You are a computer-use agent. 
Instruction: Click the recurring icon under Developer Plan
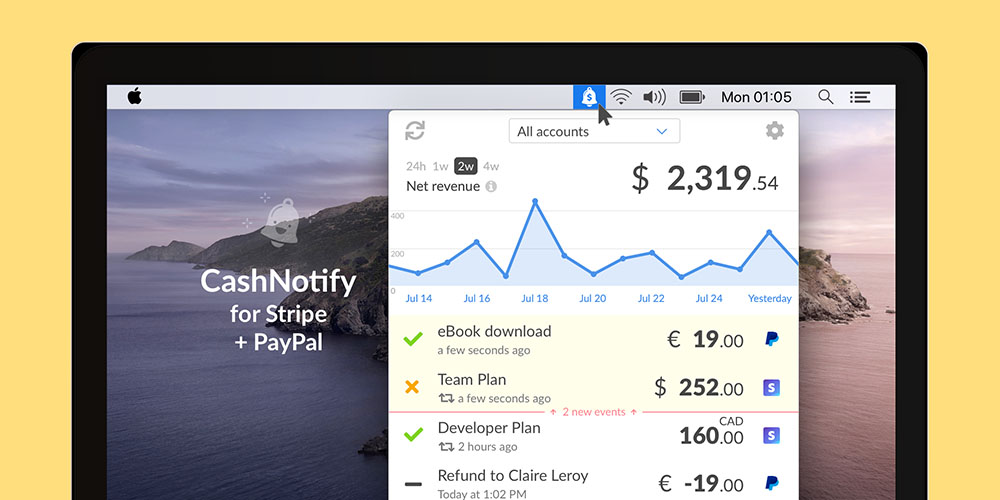click(446, 447)
